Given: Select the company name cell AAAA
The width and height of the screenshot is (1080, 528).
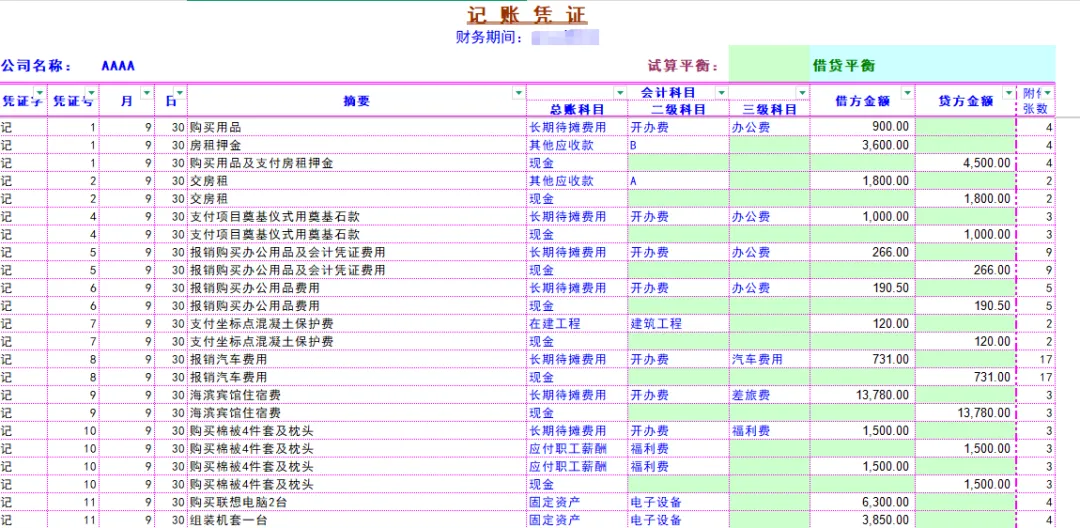Looking at the screenshot, I should coord(118,66).
